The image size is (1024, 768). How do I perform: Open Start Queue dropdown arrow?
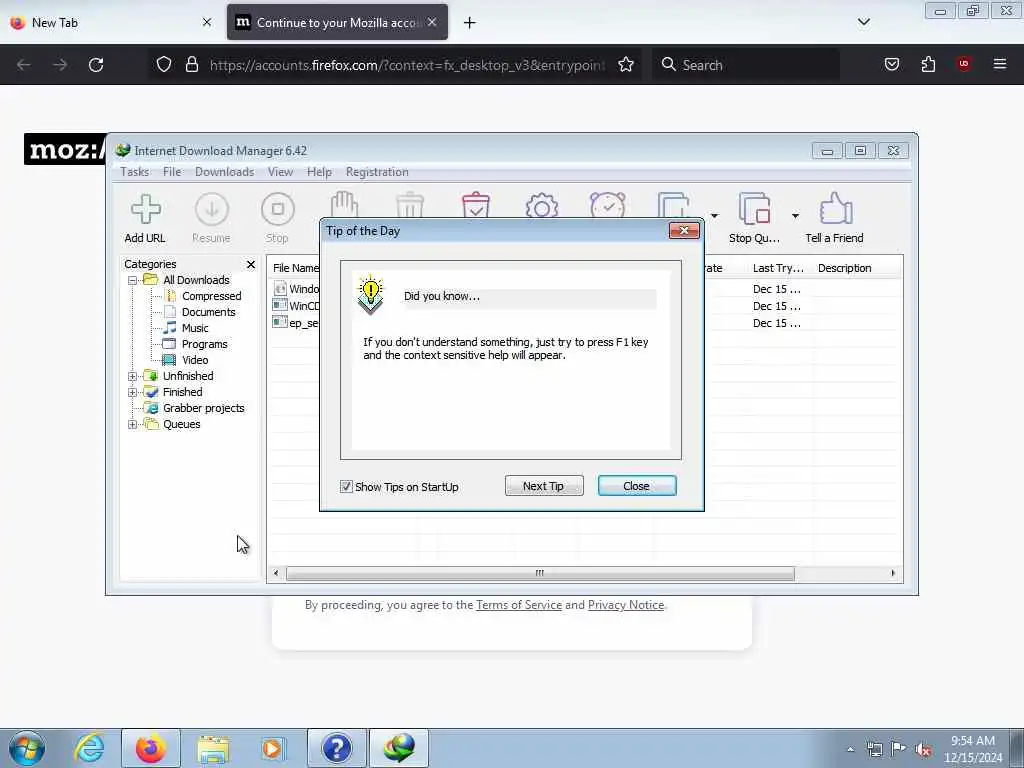(x=714, y=216)
